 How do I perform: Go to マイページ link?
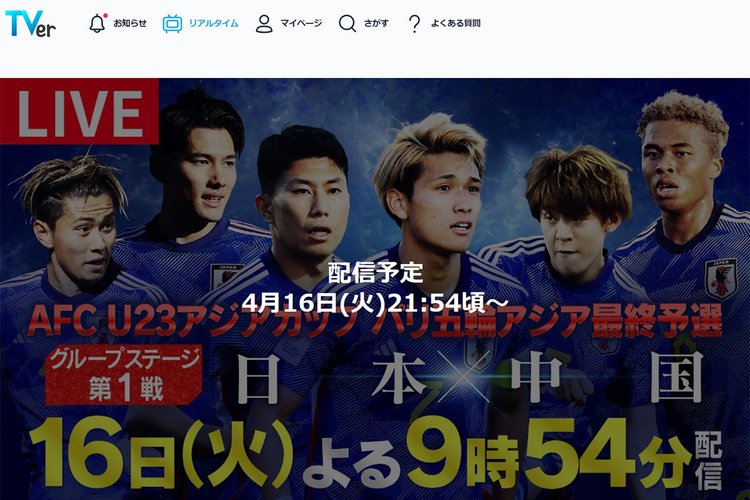pos(301,23)
